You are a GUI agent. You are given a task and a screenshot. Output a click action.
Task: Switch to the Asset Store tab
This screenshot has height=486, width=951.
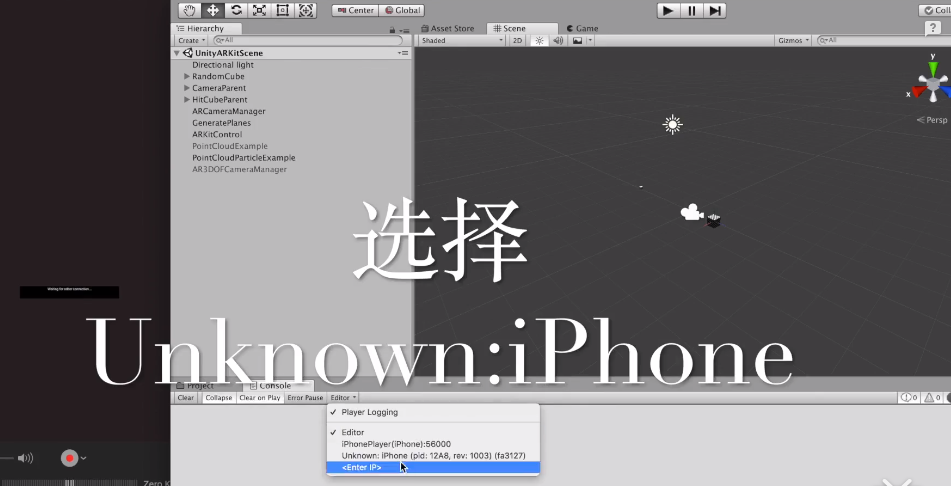pos(448,29)
